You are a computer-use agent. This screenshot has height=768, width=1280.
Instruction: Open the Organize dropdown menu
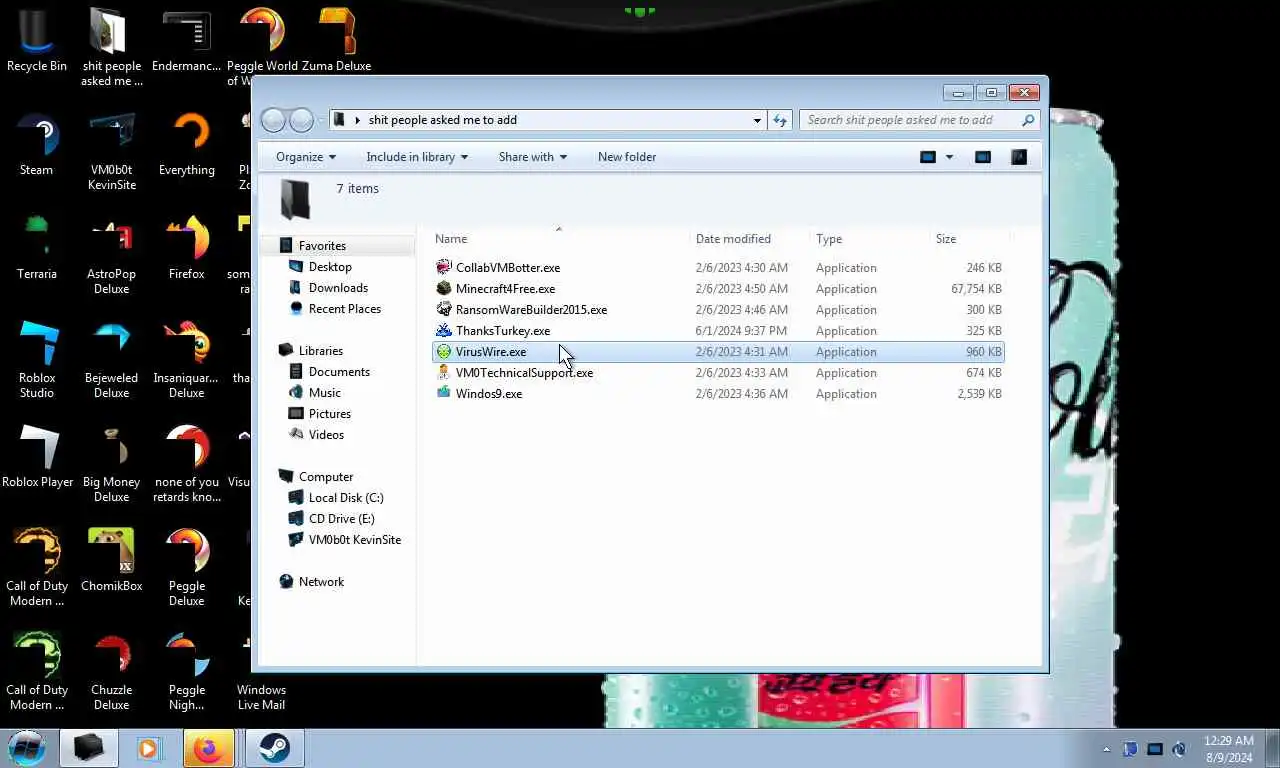point(306,157)
